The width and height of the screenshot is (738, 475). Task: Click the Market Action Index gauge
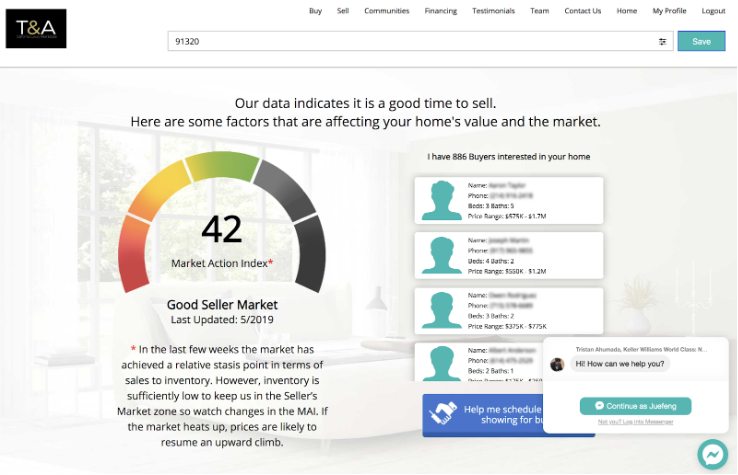(222, 230)
